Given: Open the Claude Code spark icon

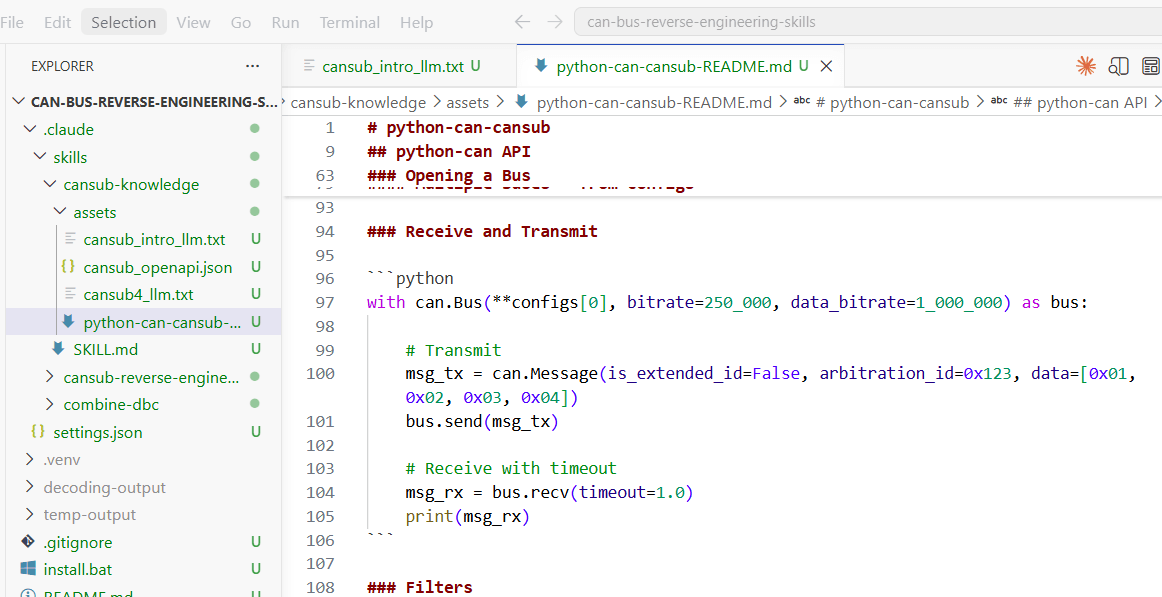Looking at the screenshot, I should (1086, 67).
